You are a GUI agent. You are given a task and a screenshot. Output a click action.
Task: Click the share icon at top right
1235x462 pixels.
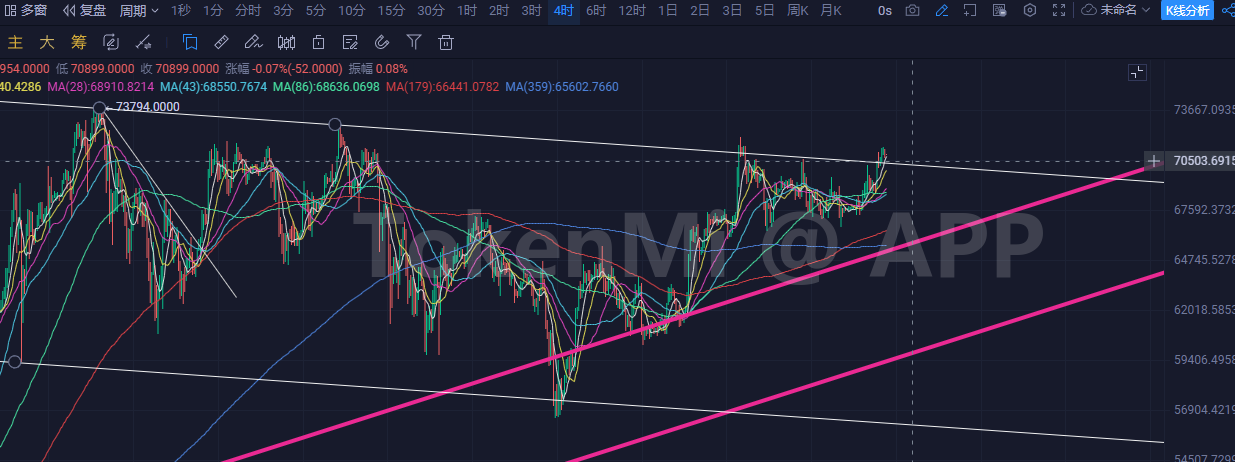(x=1227, y=11)
